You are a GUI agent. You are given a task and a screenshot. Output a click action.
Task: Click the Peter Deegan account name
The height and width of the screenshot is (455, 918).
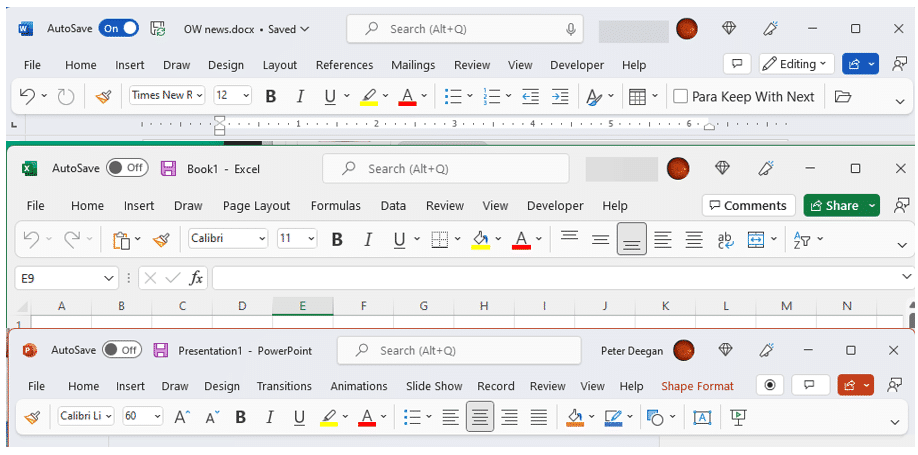click(632, 351)
